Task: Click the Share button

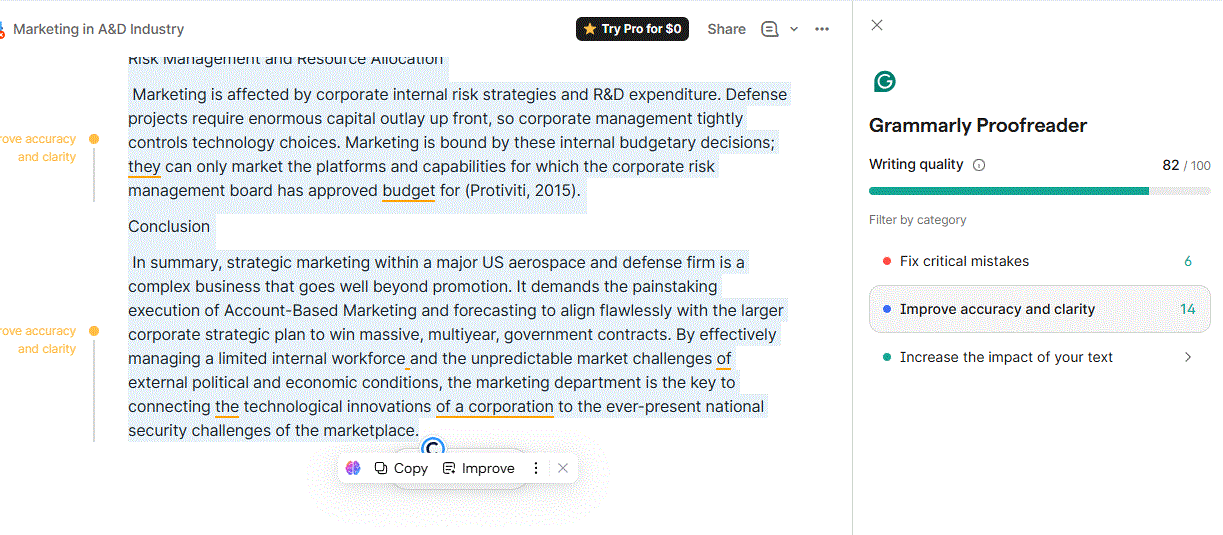Action: (x=726, y=29)
